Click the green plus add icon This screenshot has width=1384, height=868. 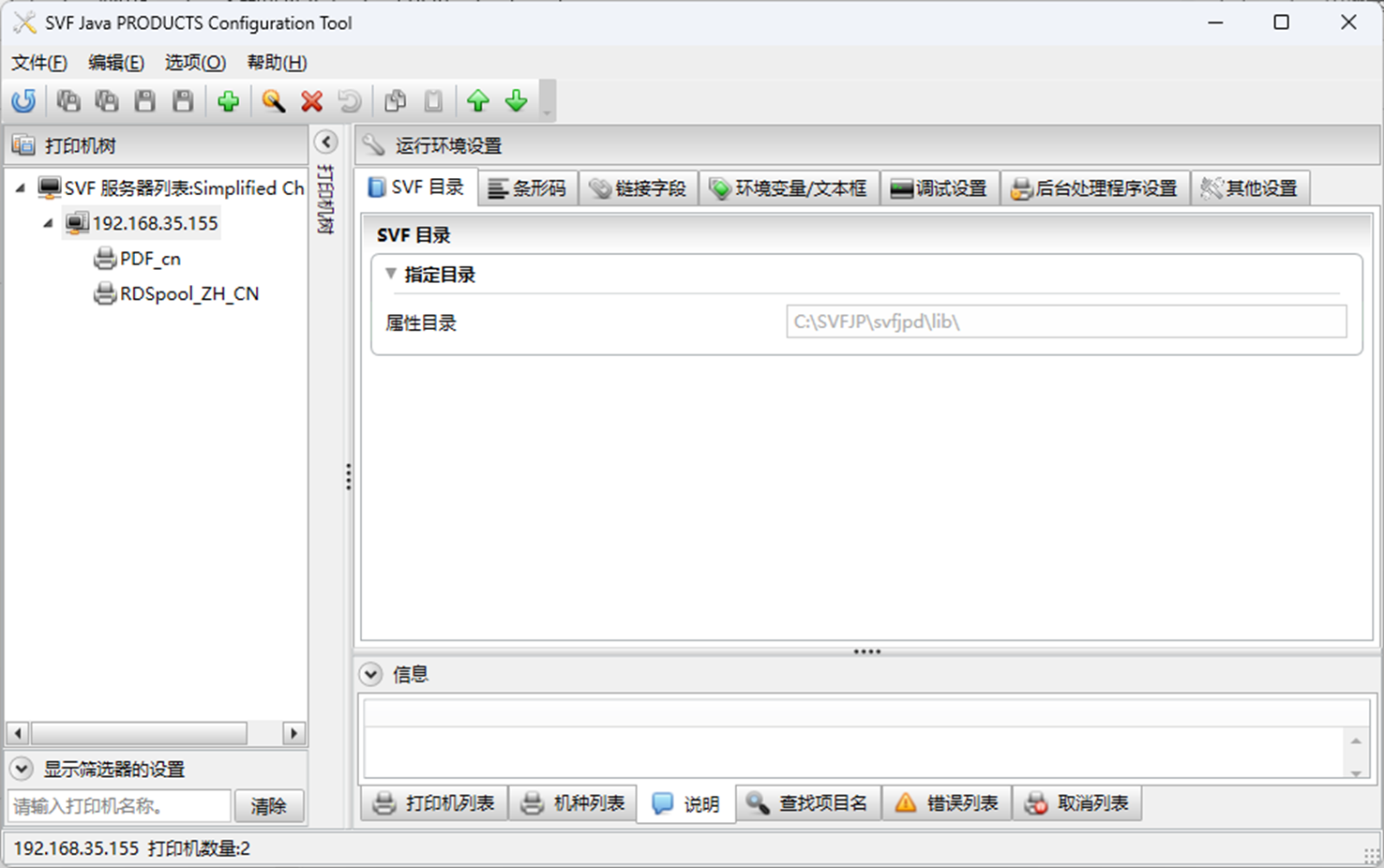(228, 101)
